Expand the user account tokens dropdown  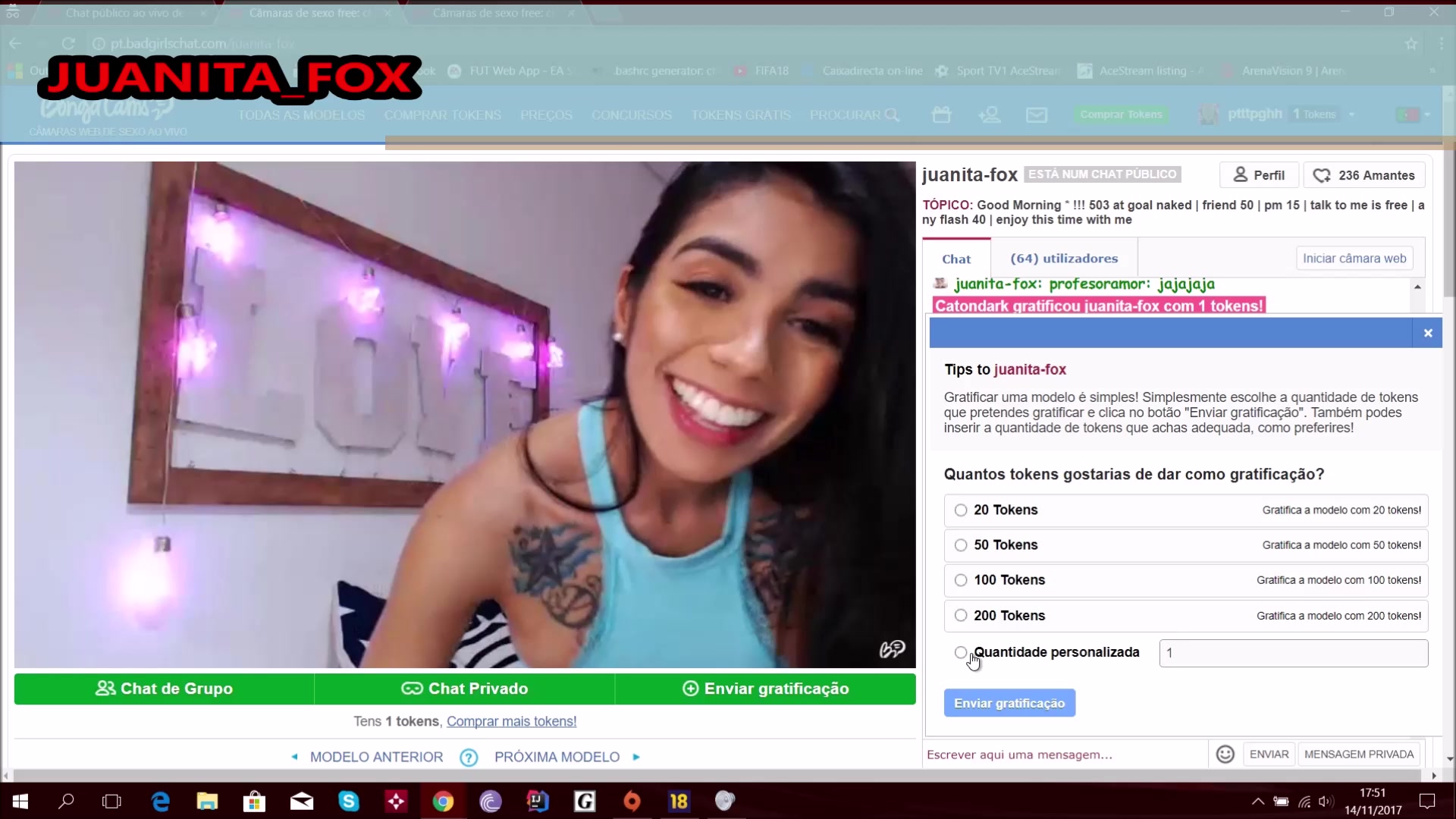click(1351, 115)
